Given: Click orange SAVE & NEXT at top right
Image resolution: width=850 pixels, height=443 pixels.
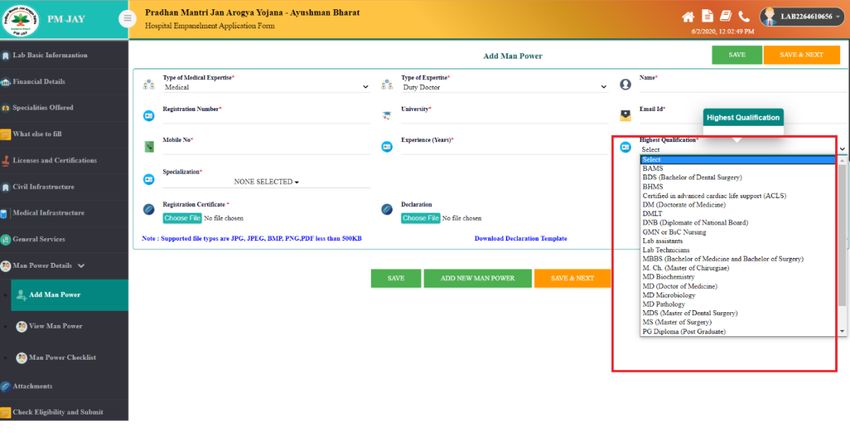Looking at the screenshot, I should (801, 55).
